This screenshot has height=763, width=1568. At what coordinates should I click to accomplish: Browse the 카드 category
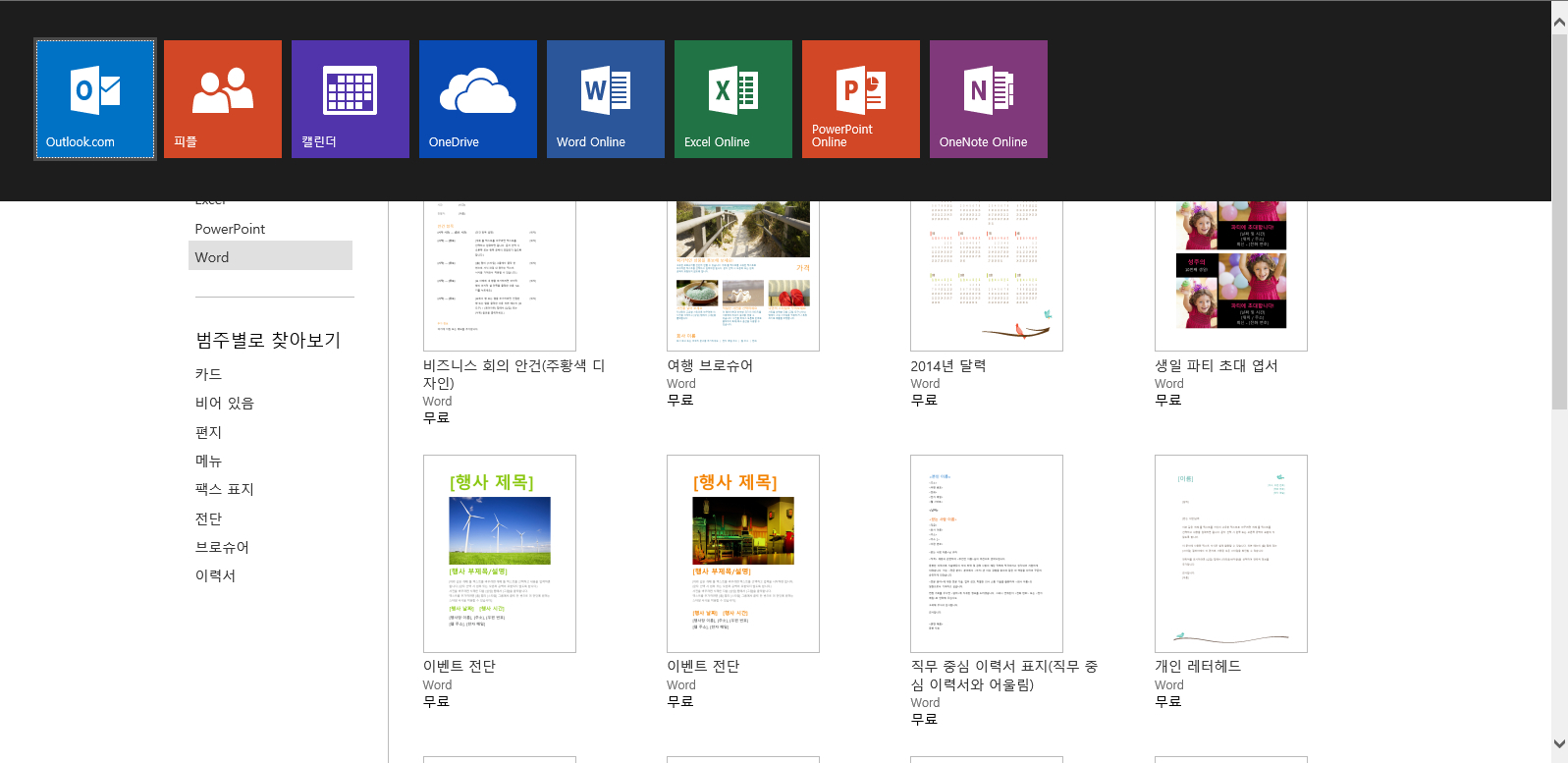click(208, 374)
